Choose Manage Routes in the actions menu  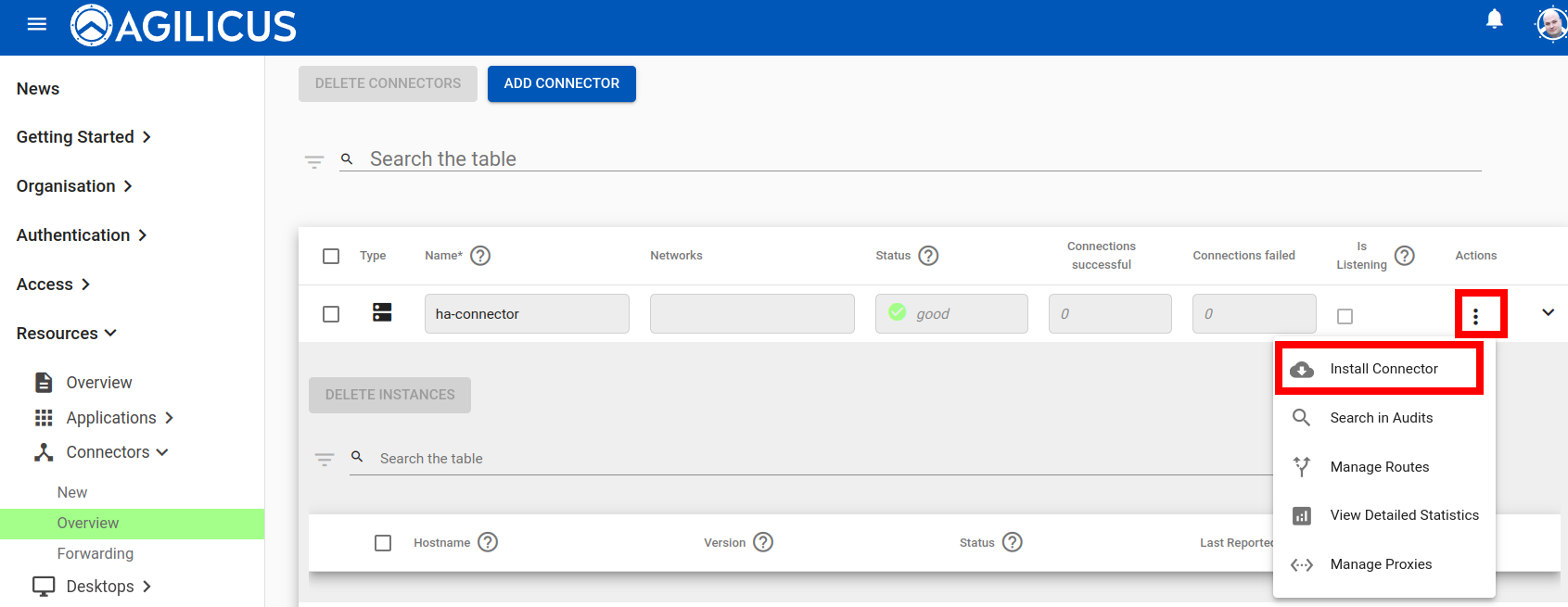tap(1379, 467)
